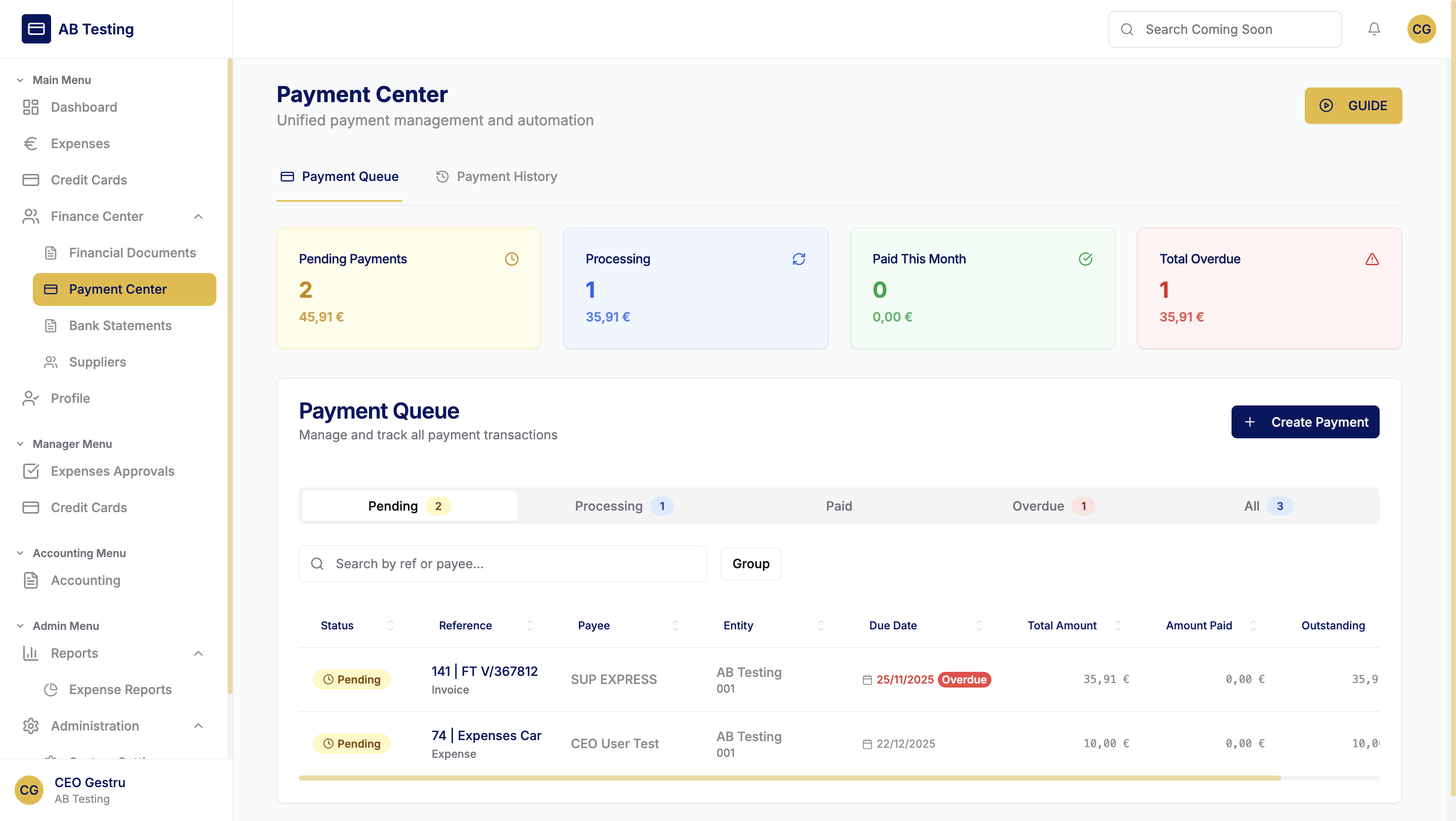Select the Expenses Approvals checkmark icon

pos(30,471)
